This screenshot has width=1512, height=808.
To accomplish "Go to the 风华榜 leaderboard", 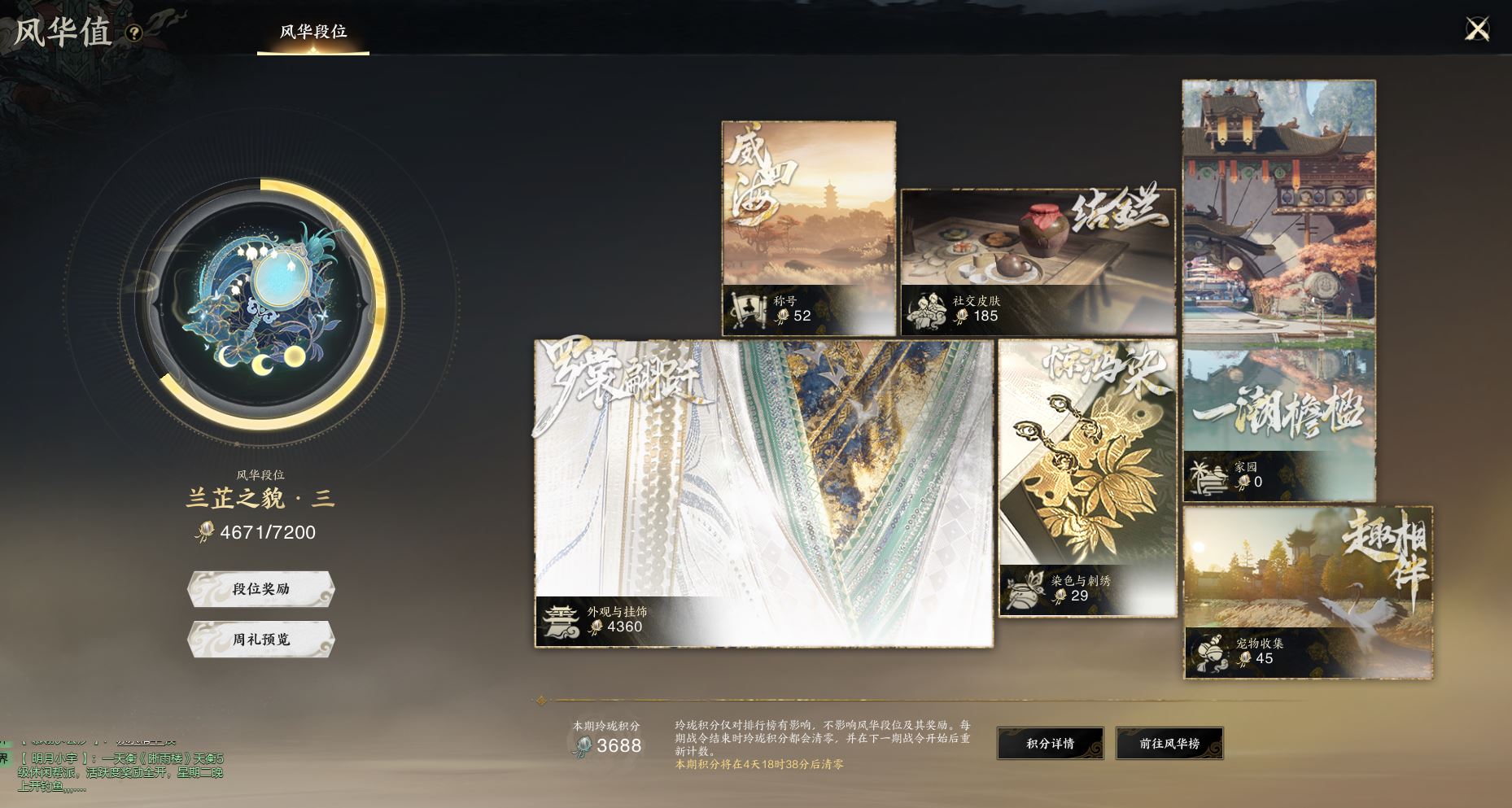I will [x=1169, y=744].
